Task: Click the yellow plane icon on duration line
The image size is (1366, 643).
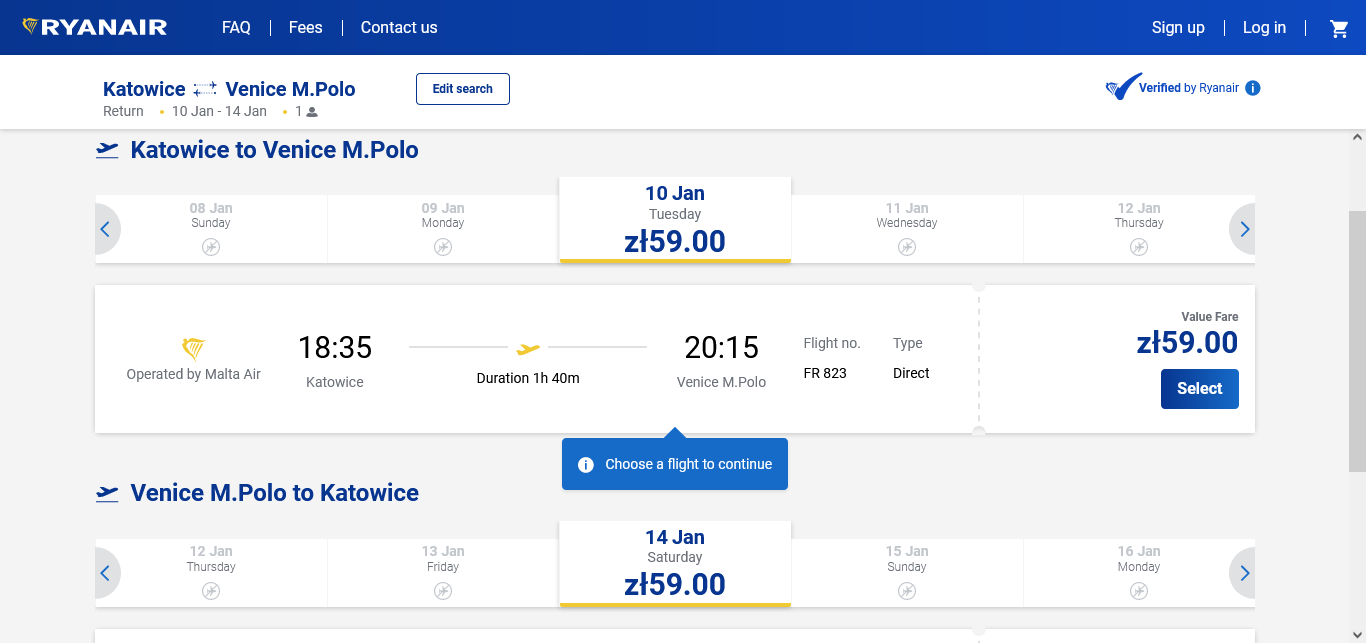Action: [528, 348]
